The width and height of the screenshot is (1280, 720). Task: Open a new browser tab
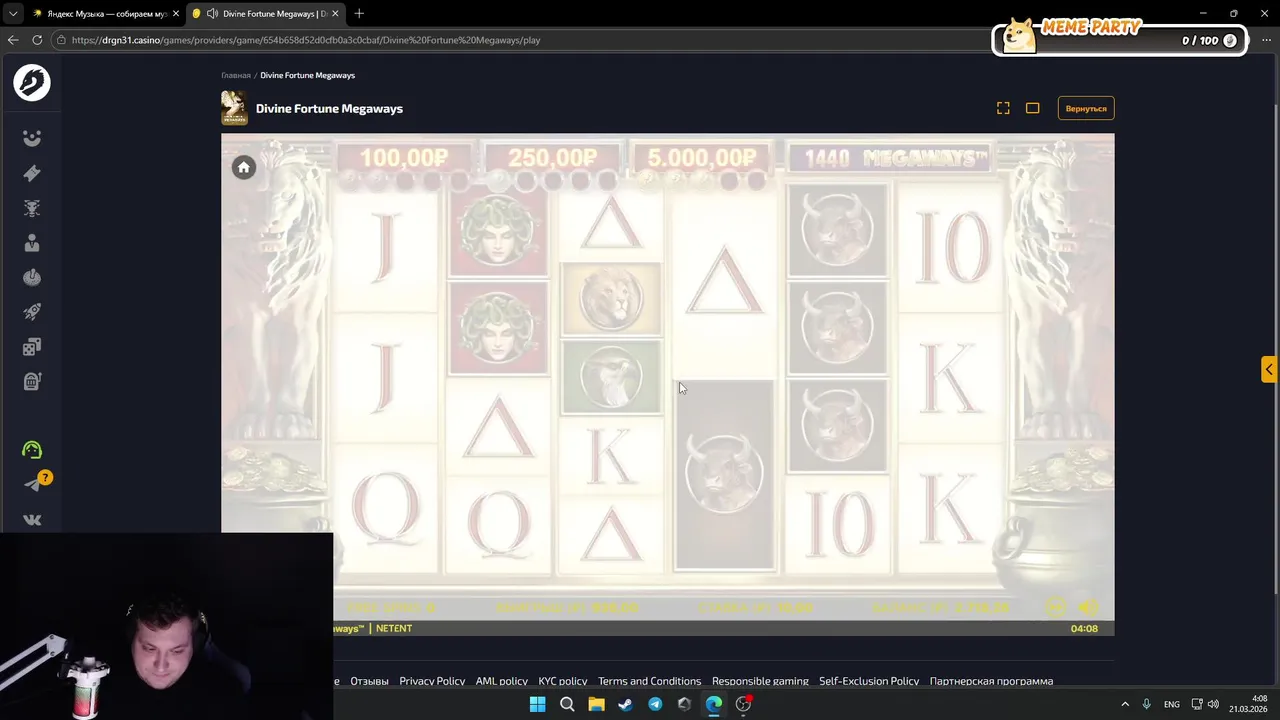click(x=359, y=14)
